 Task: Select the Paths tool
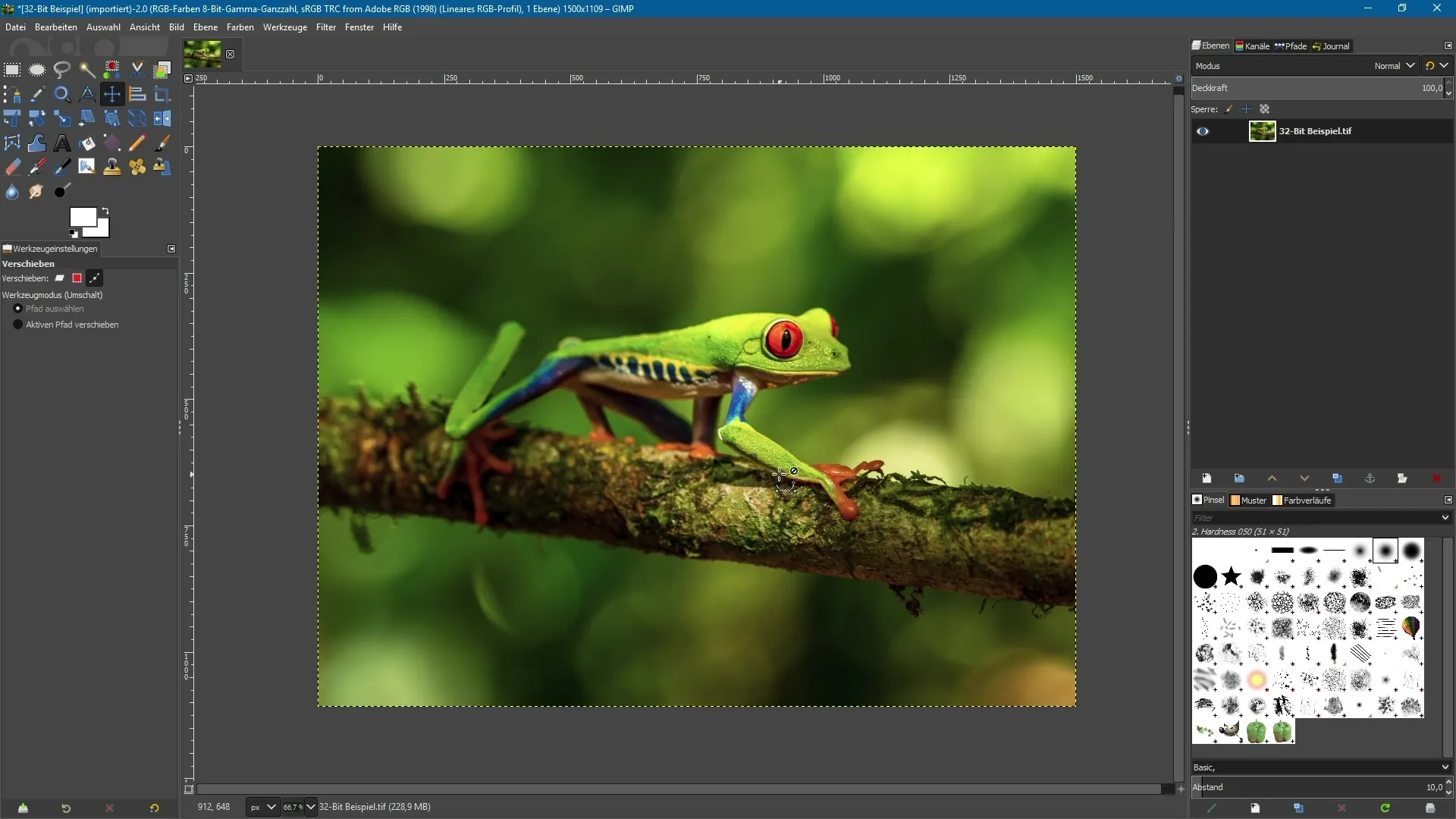tap(12, 94)
